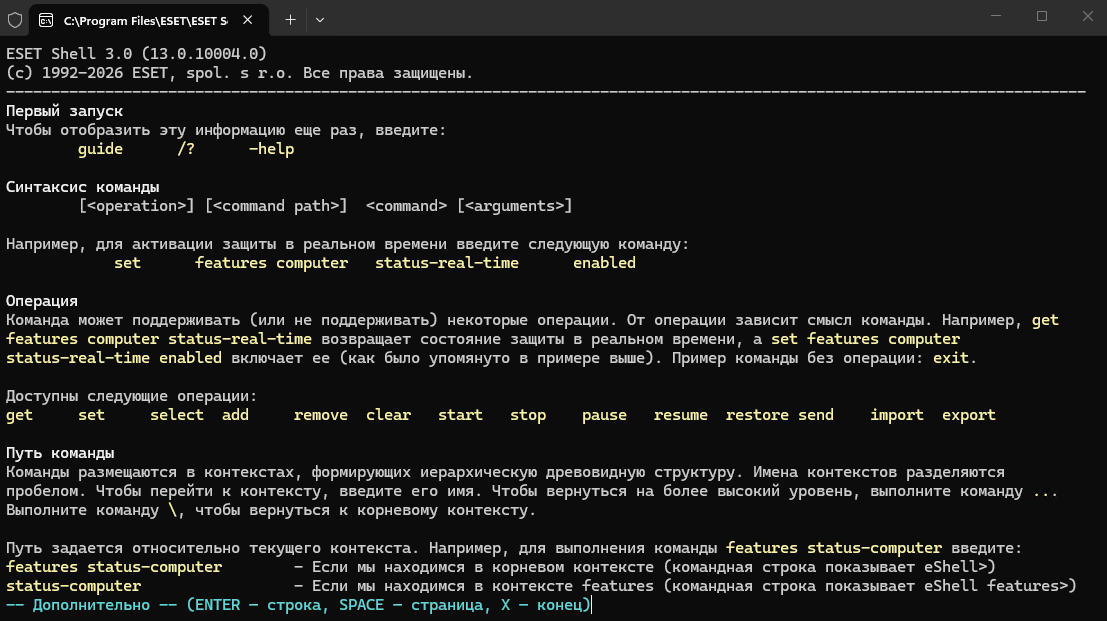Click the "Первый запуск" heading
The image size is (1107, 621).
tap(64, 111)
